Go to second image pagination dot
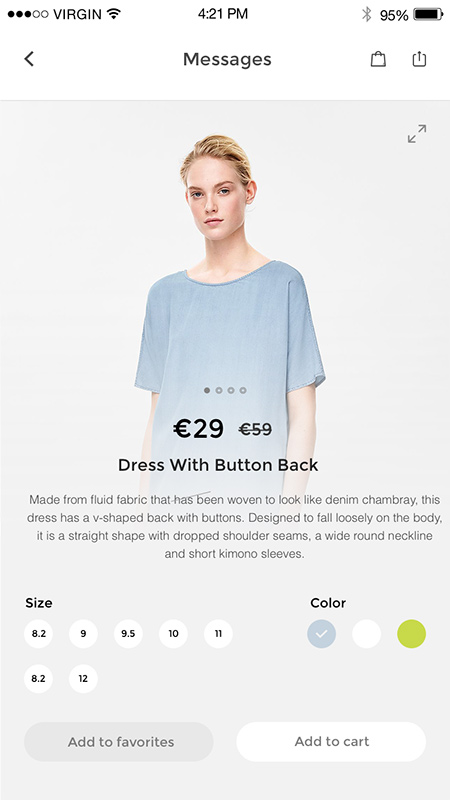Screen dimensions: 450x800 [x=219, y=390]
